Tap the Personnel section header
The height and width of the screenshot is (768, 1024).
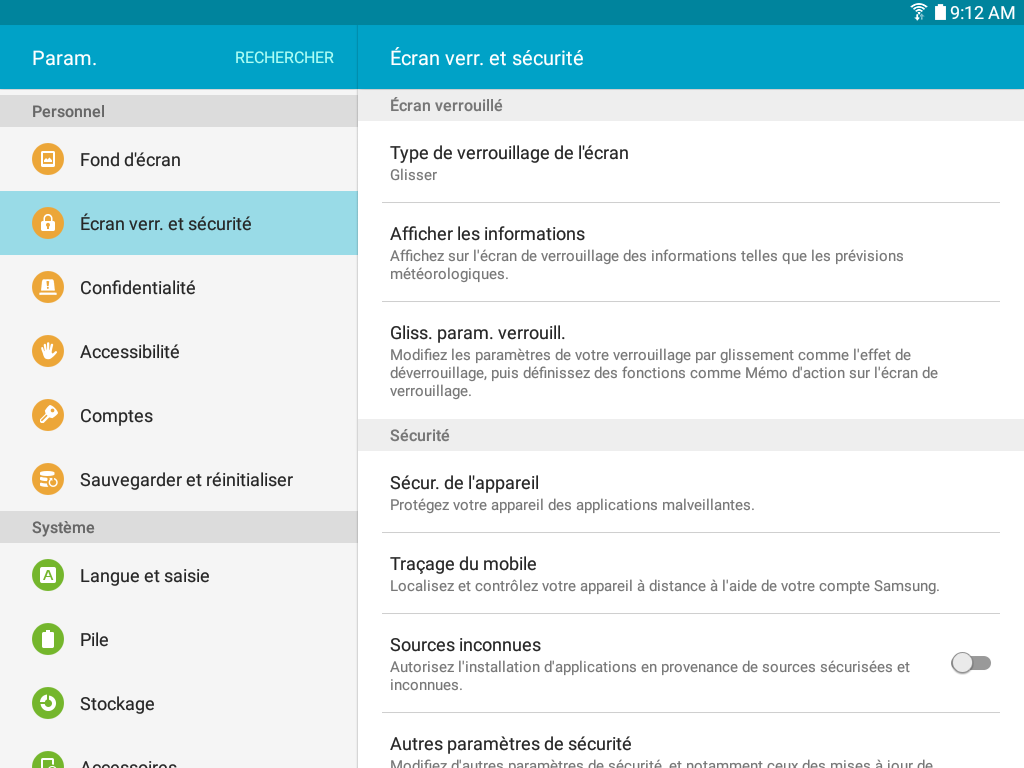[x=179, y=111]
